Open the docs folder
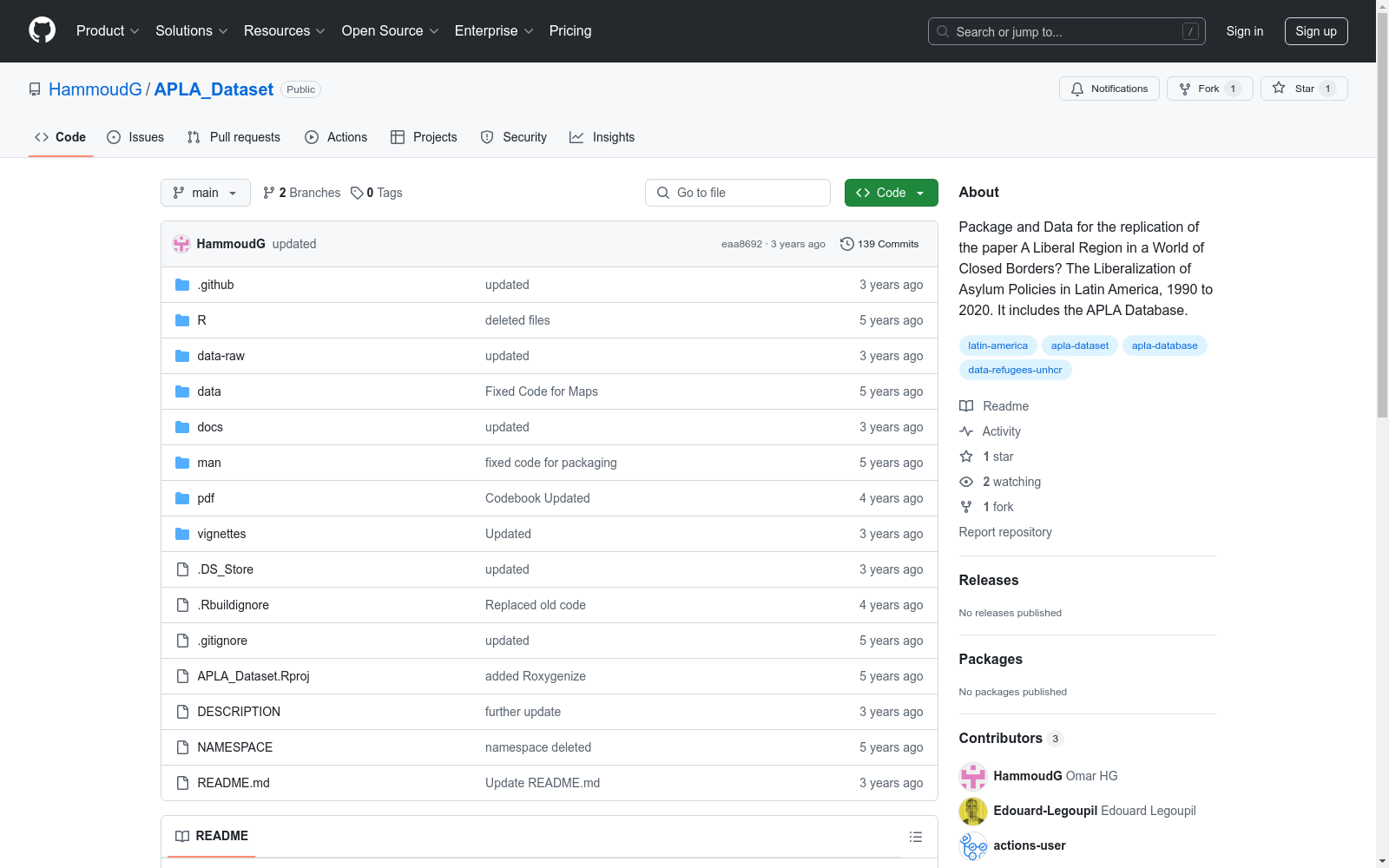Viewport: 1389px width, 868px height. tap(210, 427)
